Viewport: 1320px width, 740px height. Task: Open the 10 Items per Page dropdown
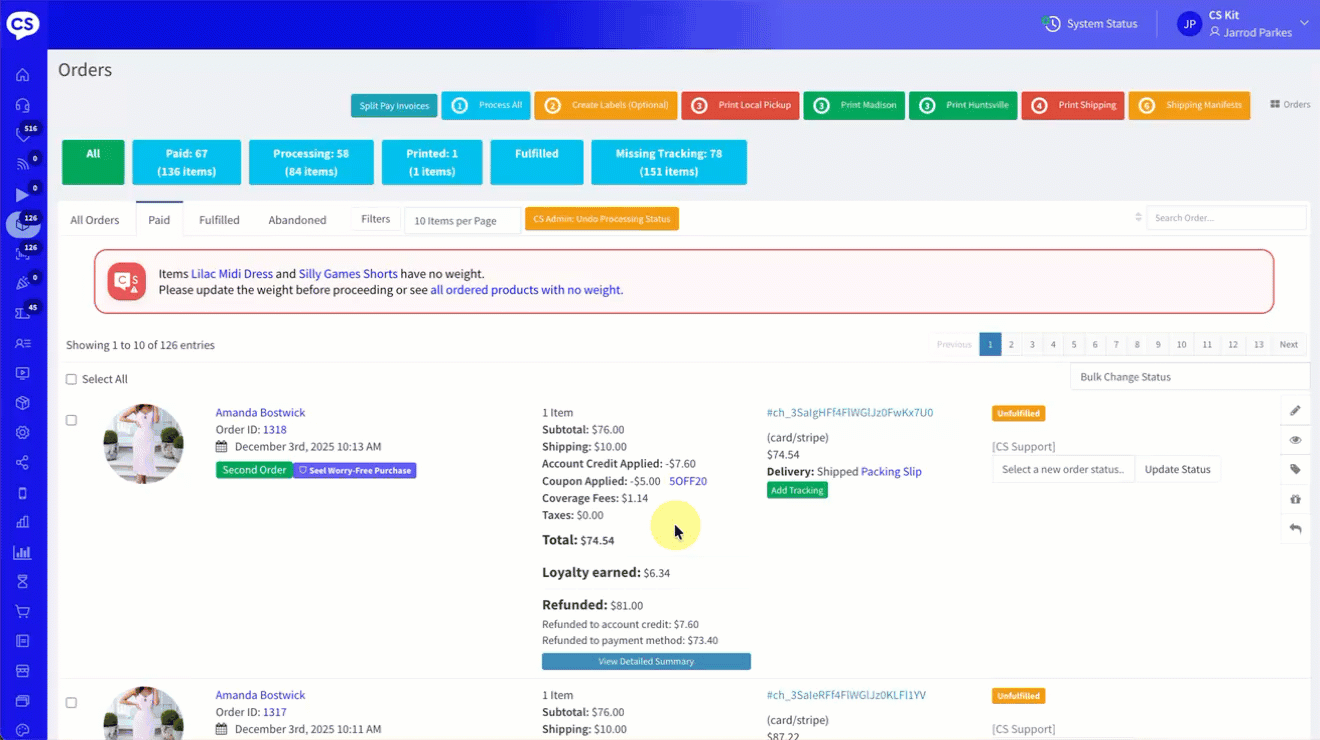click(462, 220)
